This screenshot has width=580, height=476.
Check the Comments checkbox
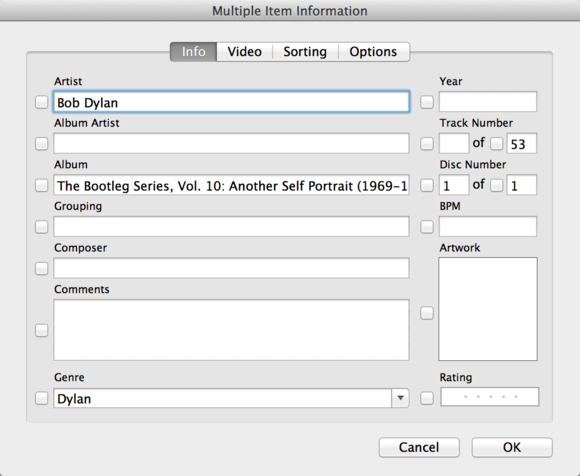point(41,330)
